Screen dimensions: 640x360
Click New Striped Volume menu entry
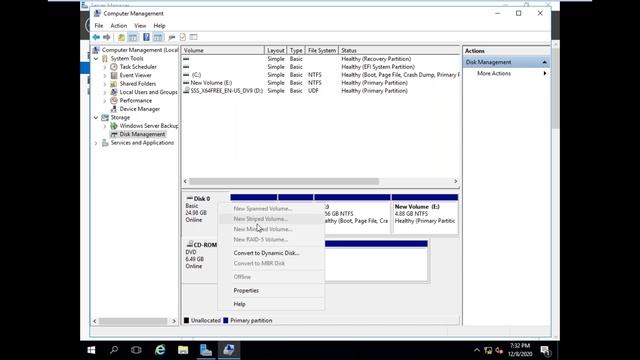[271, 219]
